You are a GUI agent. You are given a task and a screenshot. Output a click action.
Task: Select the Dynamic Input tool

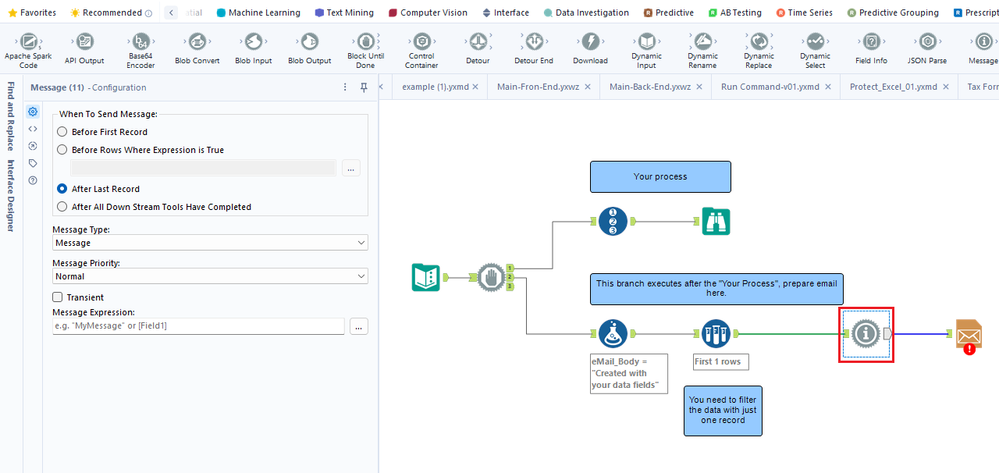click(x=646, y=50)
